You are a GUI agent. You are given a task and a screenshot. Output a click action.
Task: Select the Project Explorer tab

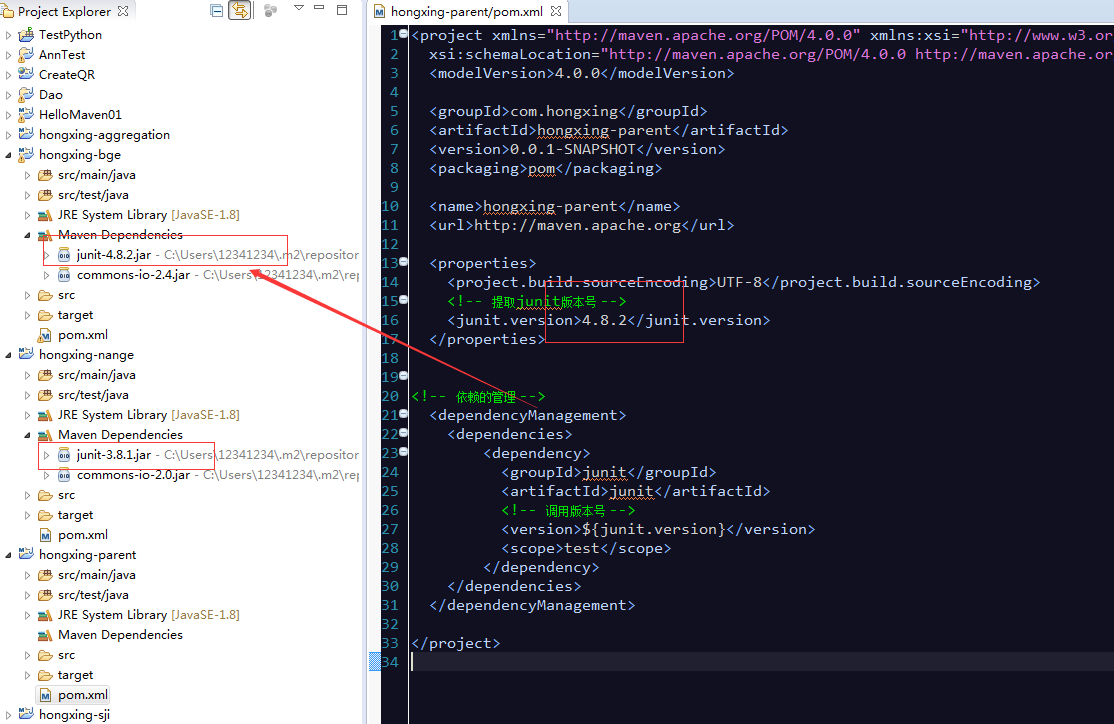point(64,11)
